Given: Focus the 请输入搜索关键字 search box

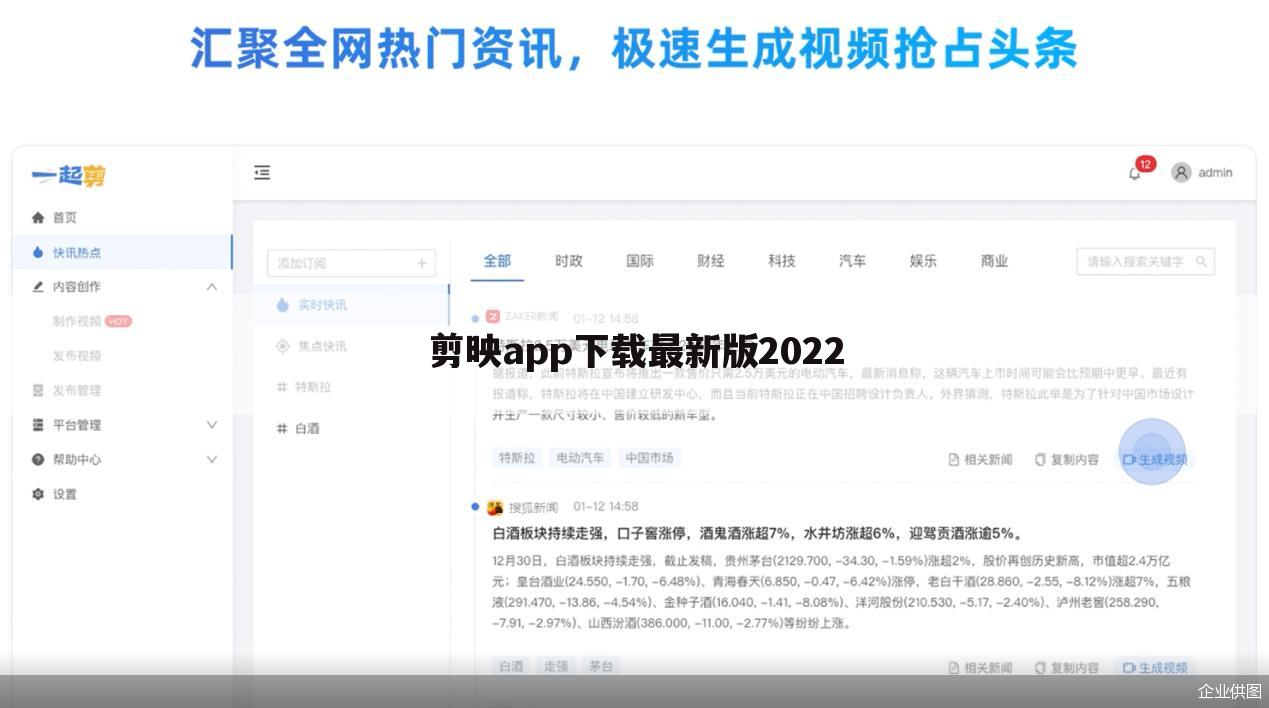Looking at the screenshot, I should point(1145,262).
